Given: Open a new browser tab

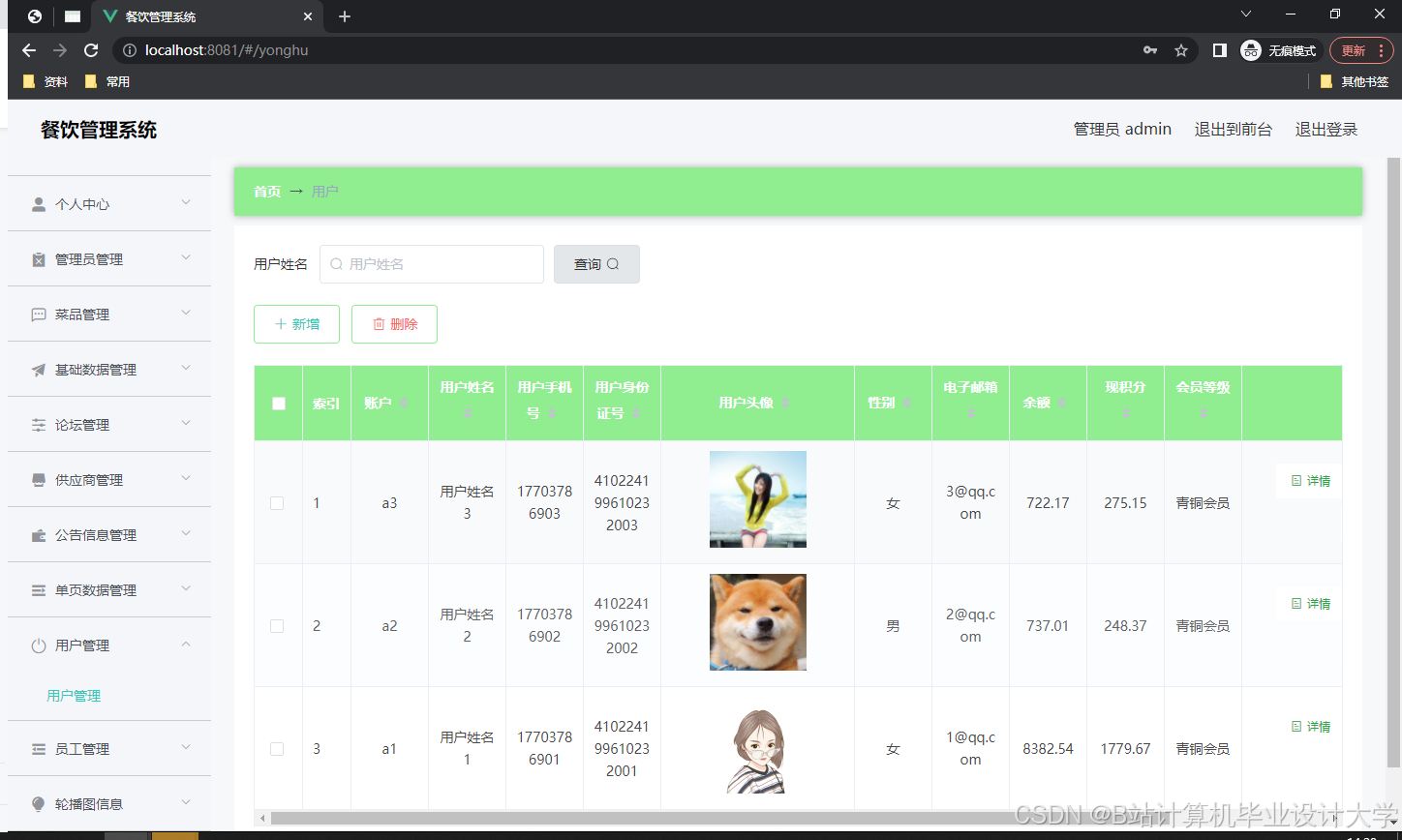Looking at the screenshot, I should pos(345,16).
